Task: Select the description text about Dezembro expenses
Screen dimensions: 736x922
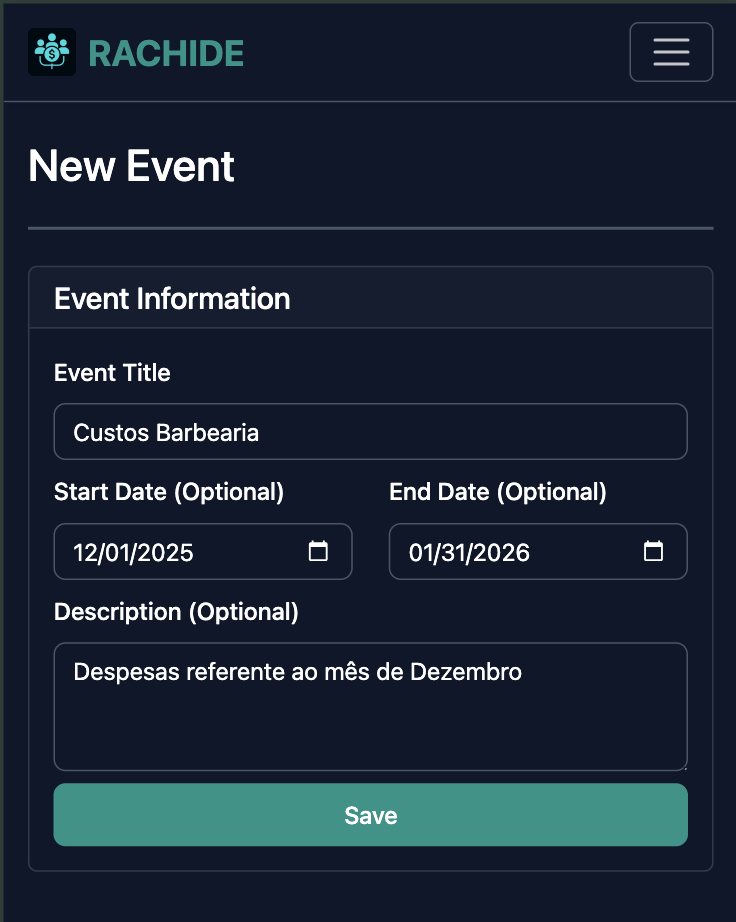Action: click(296, 672)
